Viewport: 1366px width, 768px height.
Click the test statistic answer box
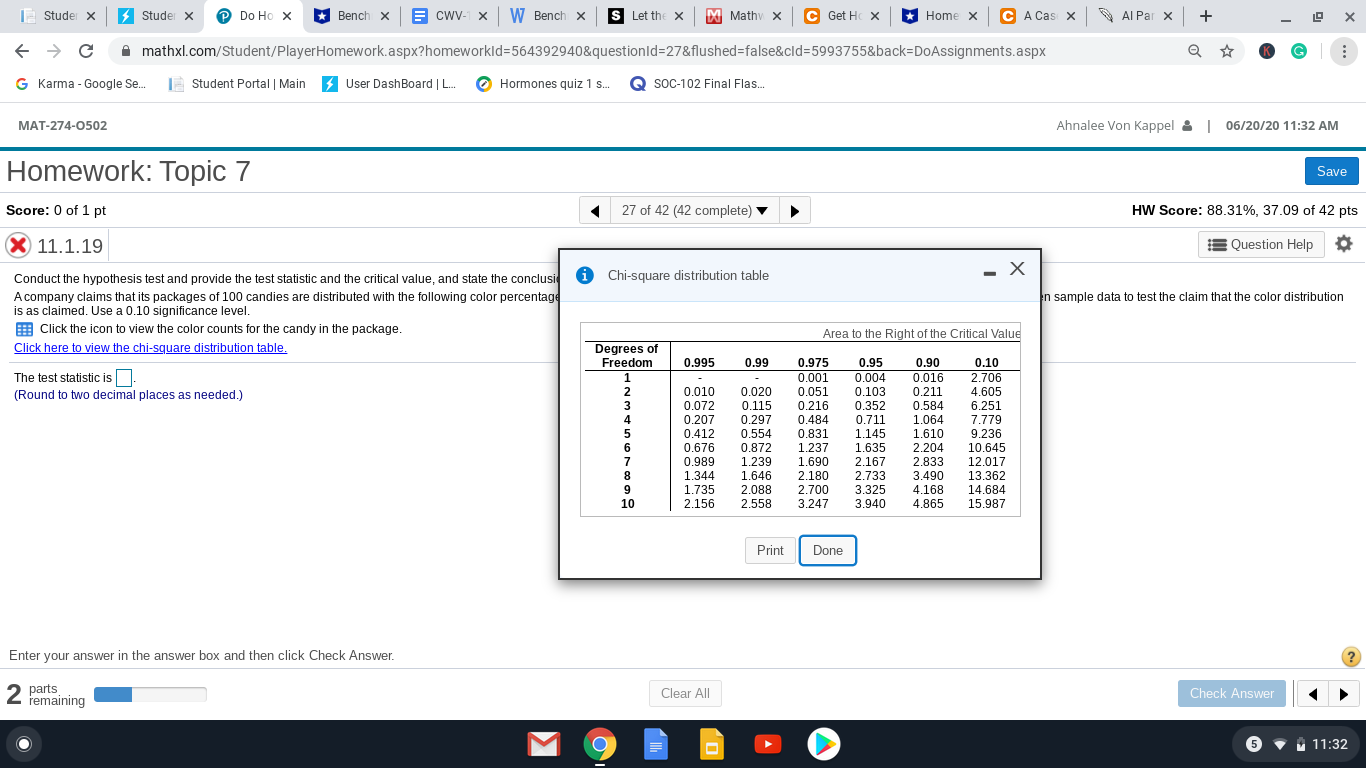[x=124, y=377]
